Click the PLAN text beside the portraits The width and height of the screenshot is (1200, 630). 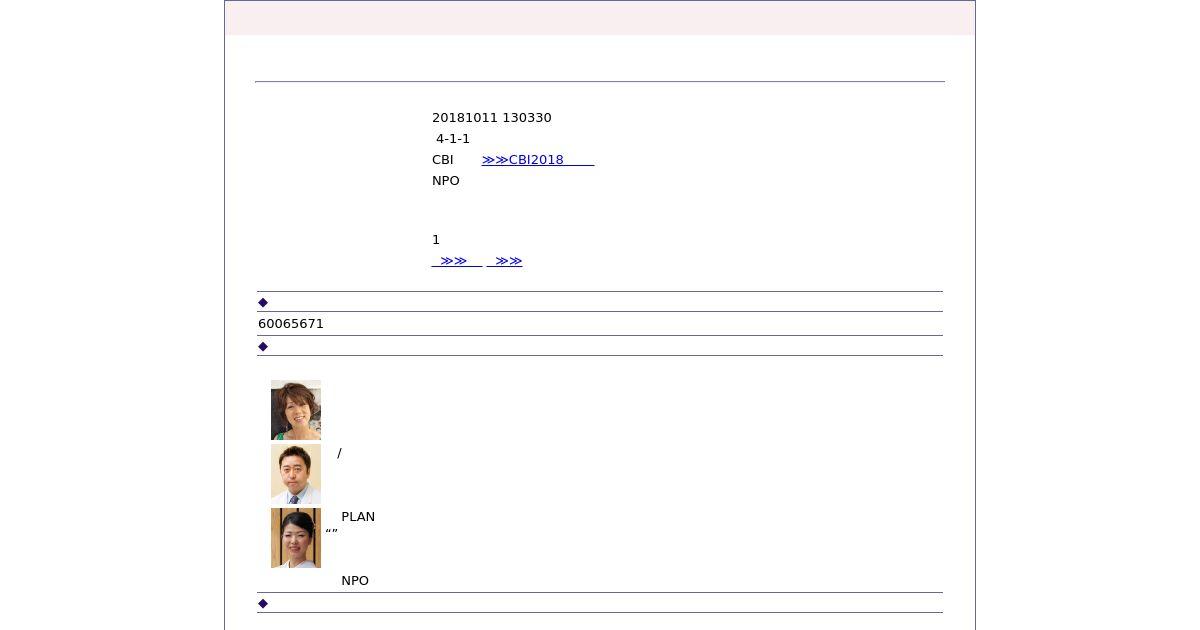pyautogui.click(x=358, y=517)
